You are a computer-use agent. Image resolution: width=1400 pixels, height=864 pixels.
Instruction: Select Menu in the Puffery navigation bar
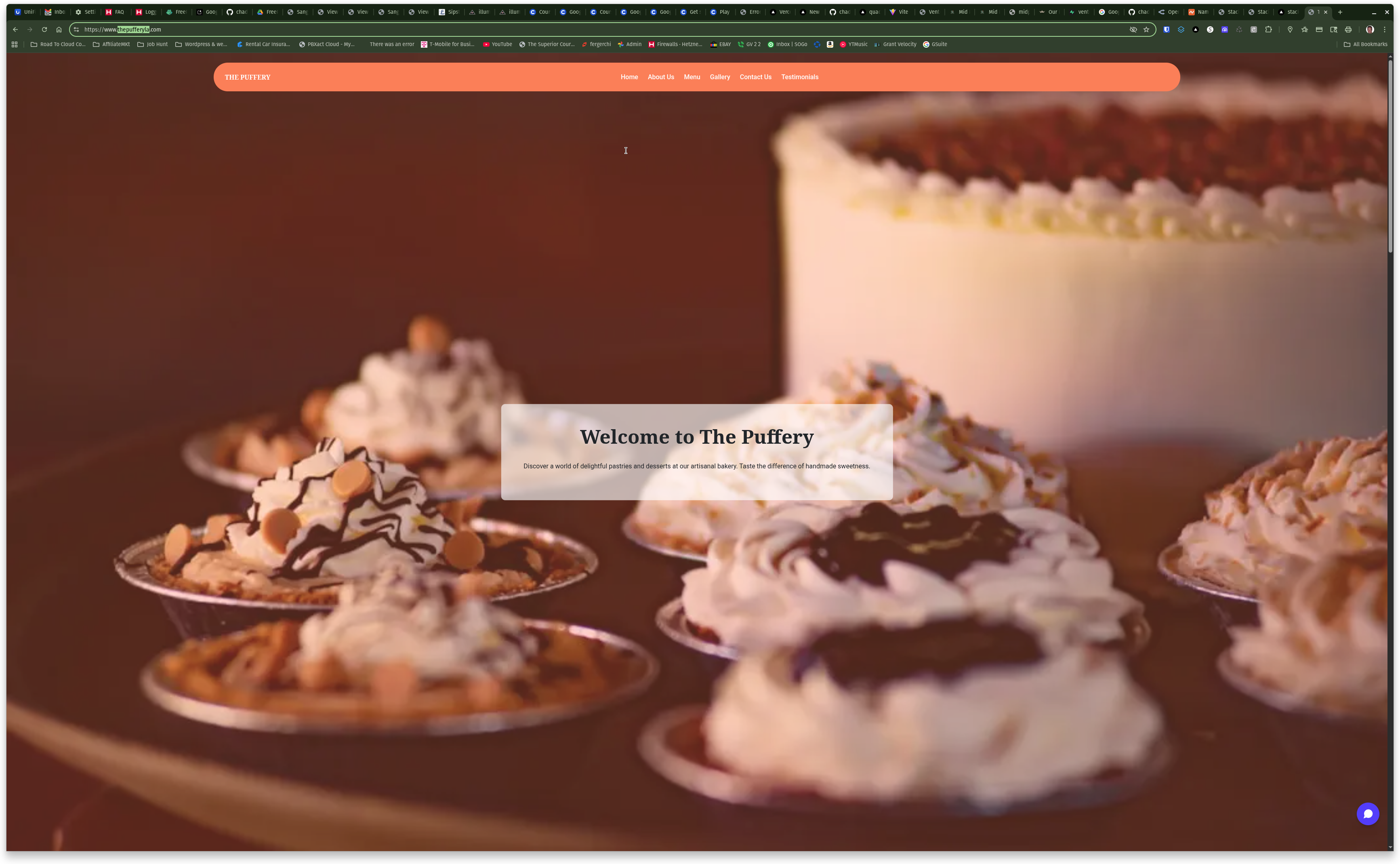click(x=692, y=76)
